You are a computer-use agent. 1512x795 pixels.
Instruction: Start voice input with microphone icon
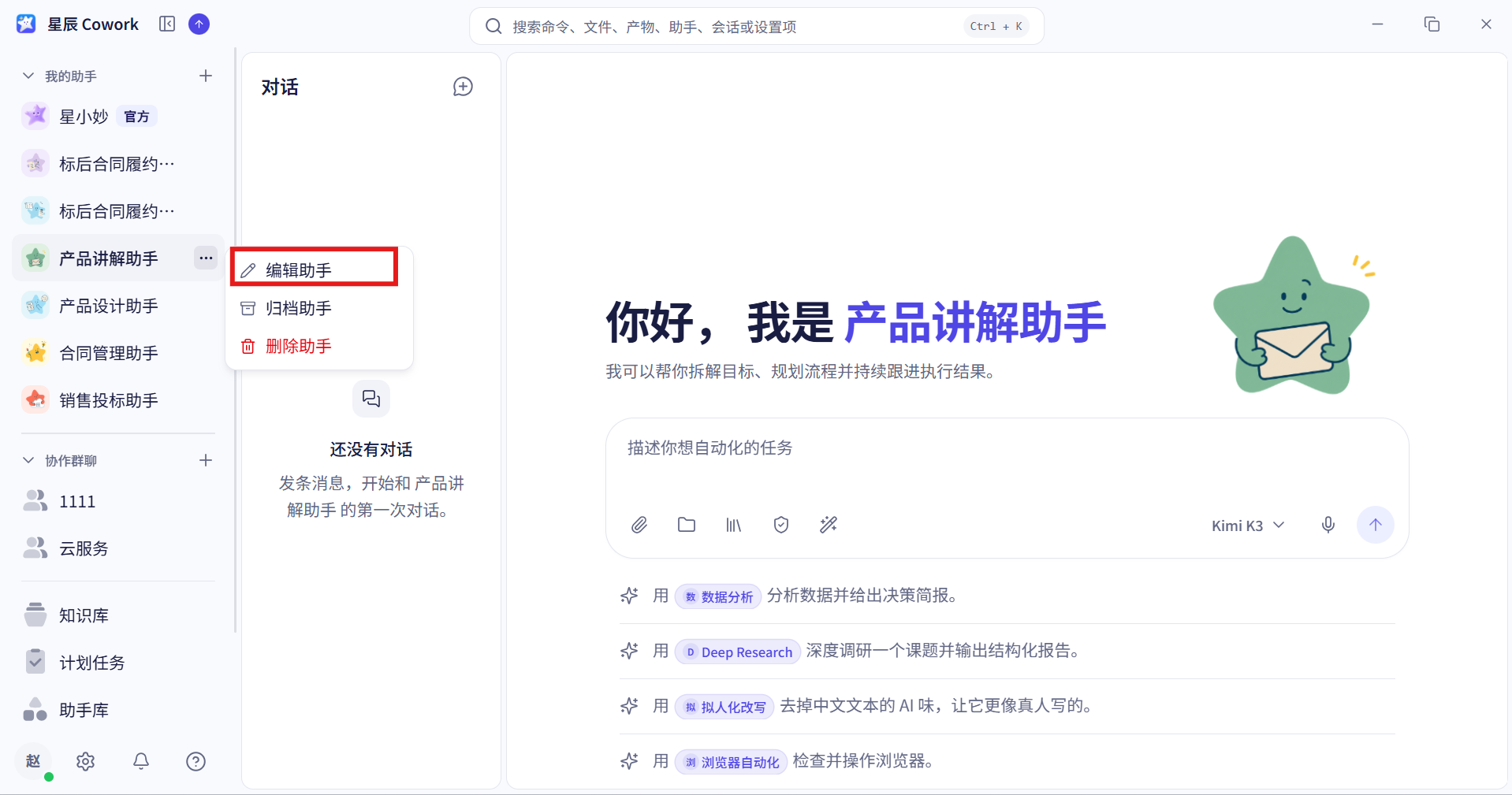(1328, 525)
